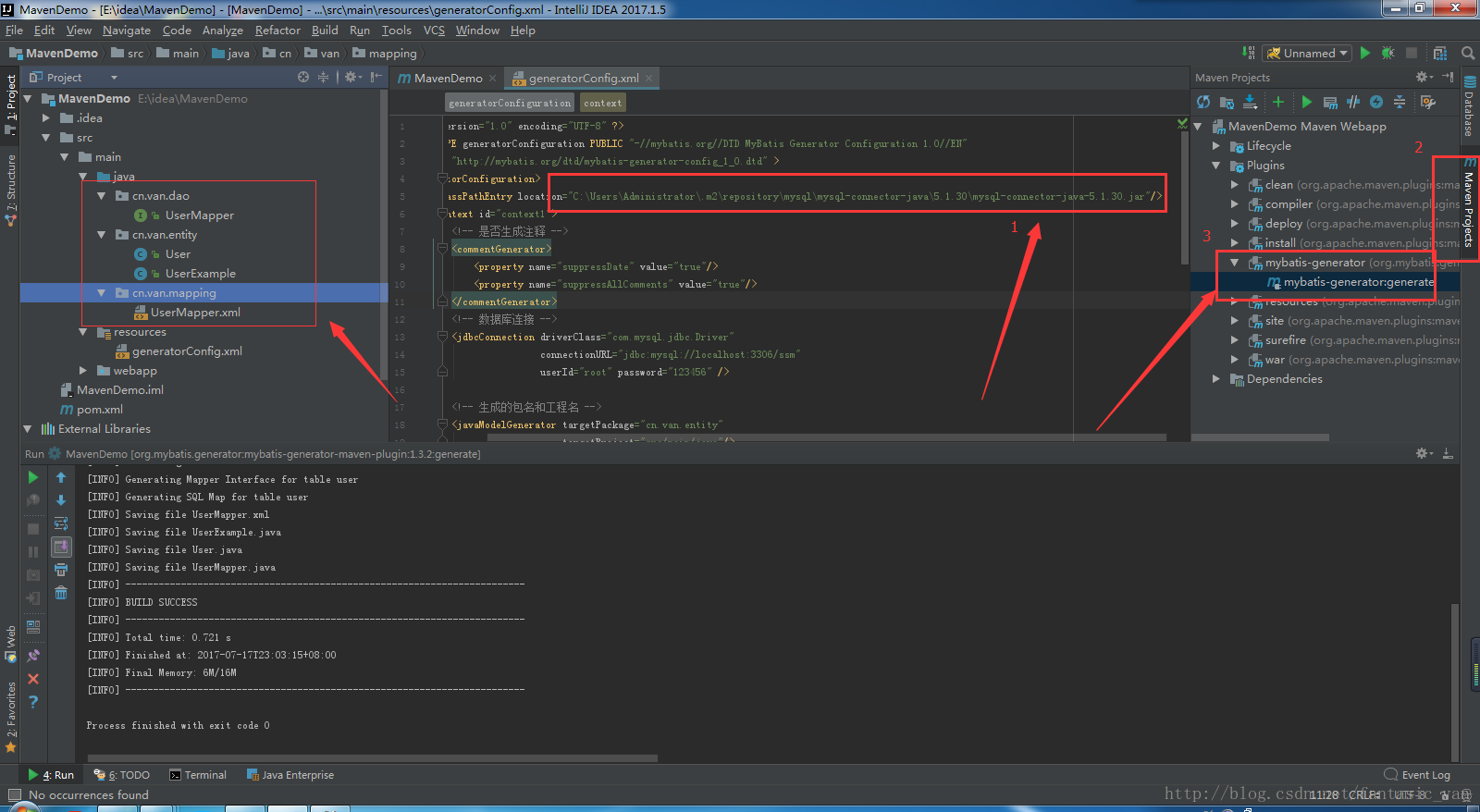The height and width of the screenshot is (812, 1480).
Task: Click Toggle Offline Mode icon
Action: (x=1376, y=102)
